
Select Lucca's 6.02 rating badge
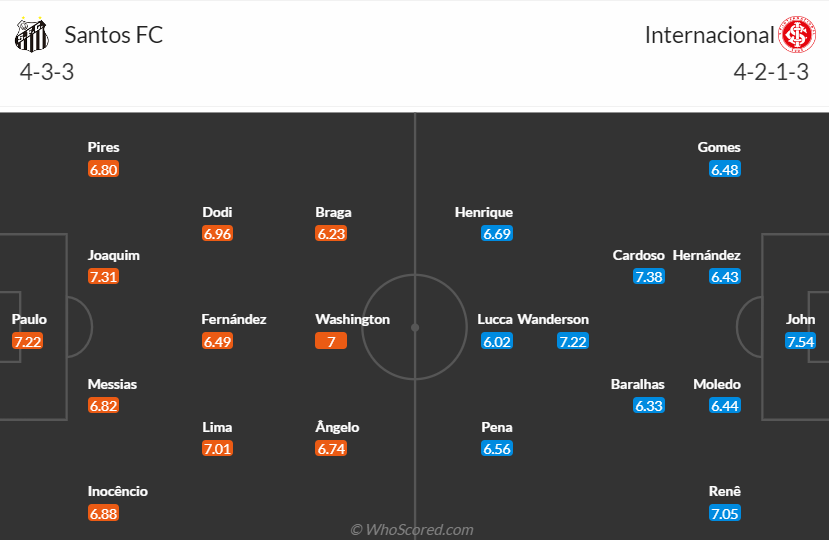[497, 341]
